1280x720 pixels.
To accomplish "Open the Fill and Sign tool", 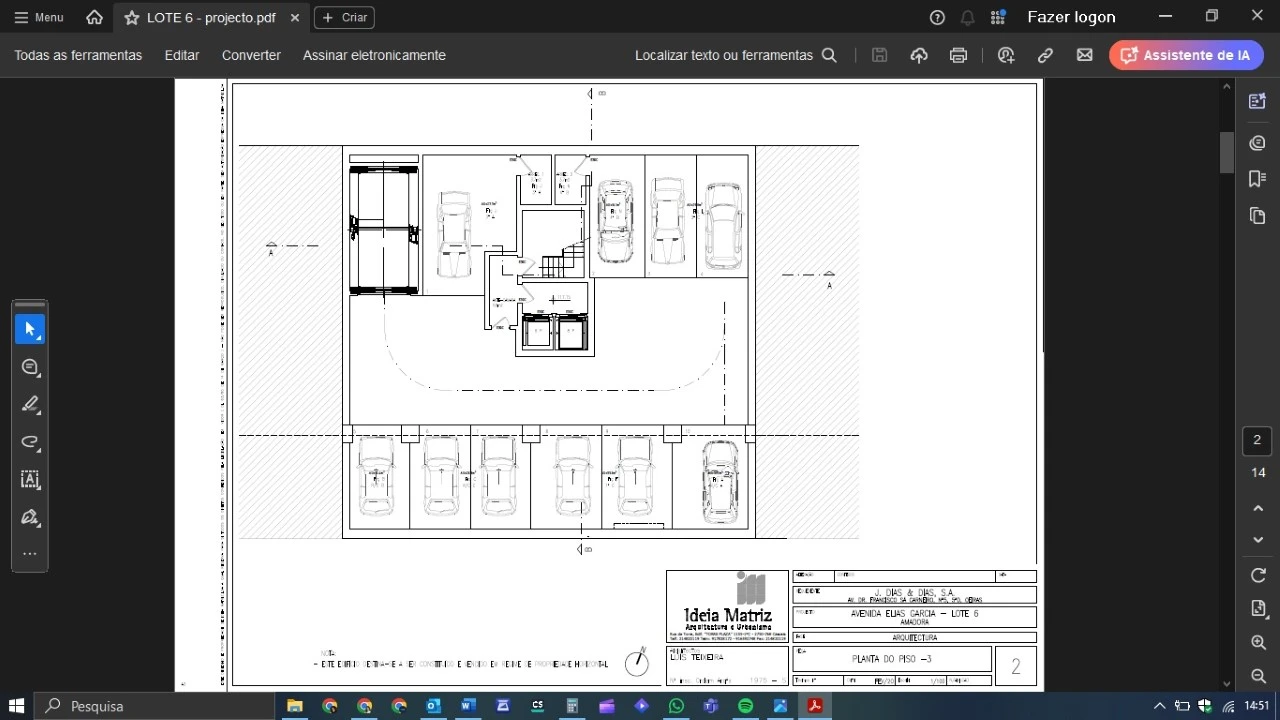I will (30, 517).
